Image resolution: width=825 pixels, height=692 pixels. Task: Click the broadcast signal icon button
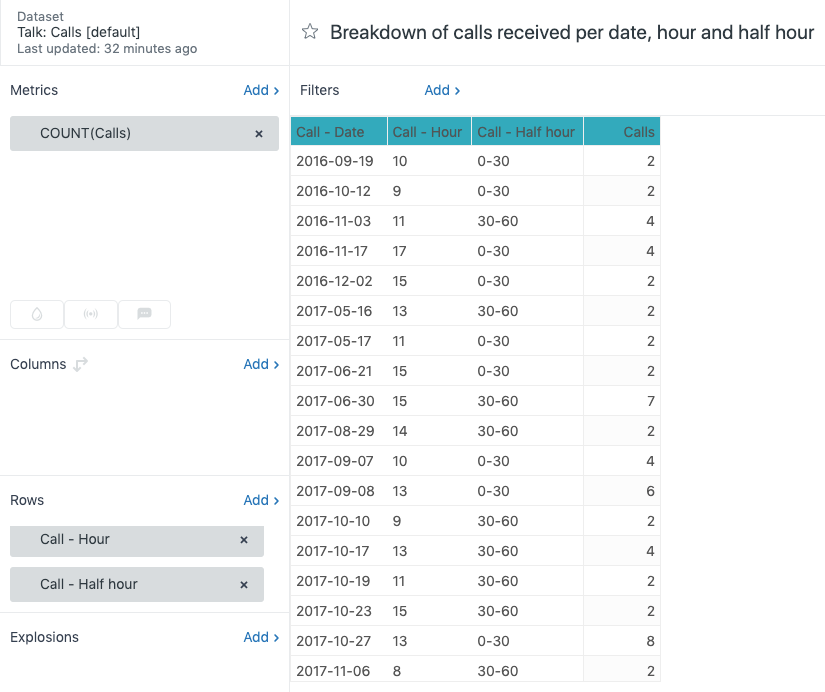point(91,314)
